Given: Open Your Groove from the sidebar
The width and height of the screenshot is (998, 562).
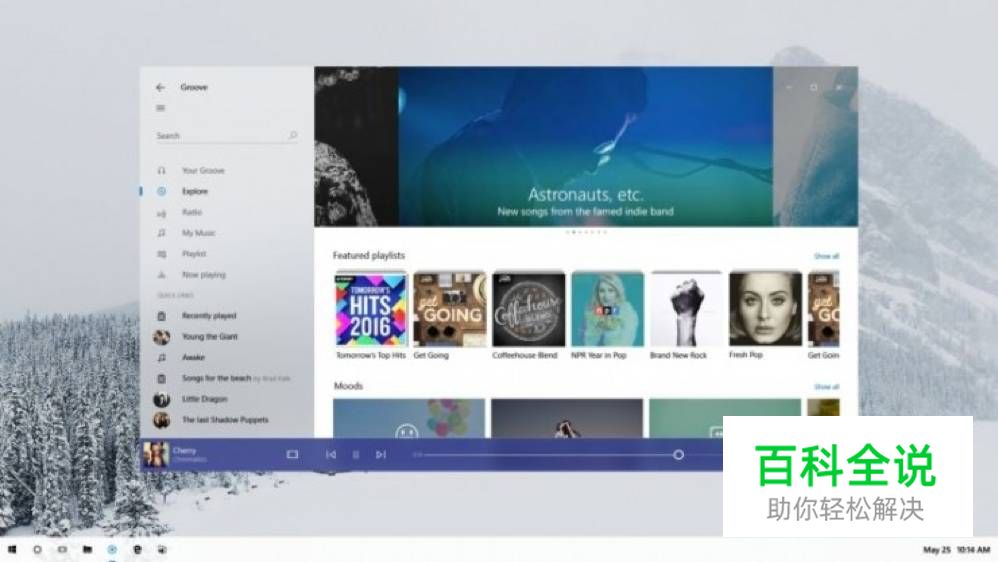Looking at the screenshot, I should pyautogui.click(x=202, y=171).
